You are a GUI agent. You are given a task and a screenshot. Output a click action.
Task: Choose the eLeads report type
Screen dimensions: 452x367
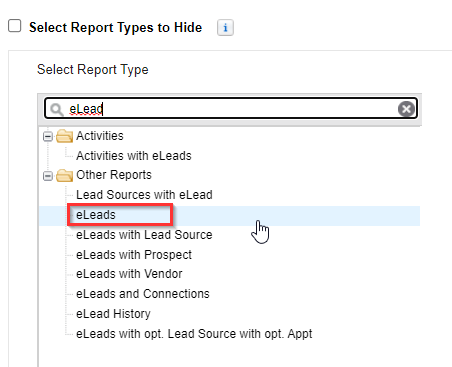point(96,215)
